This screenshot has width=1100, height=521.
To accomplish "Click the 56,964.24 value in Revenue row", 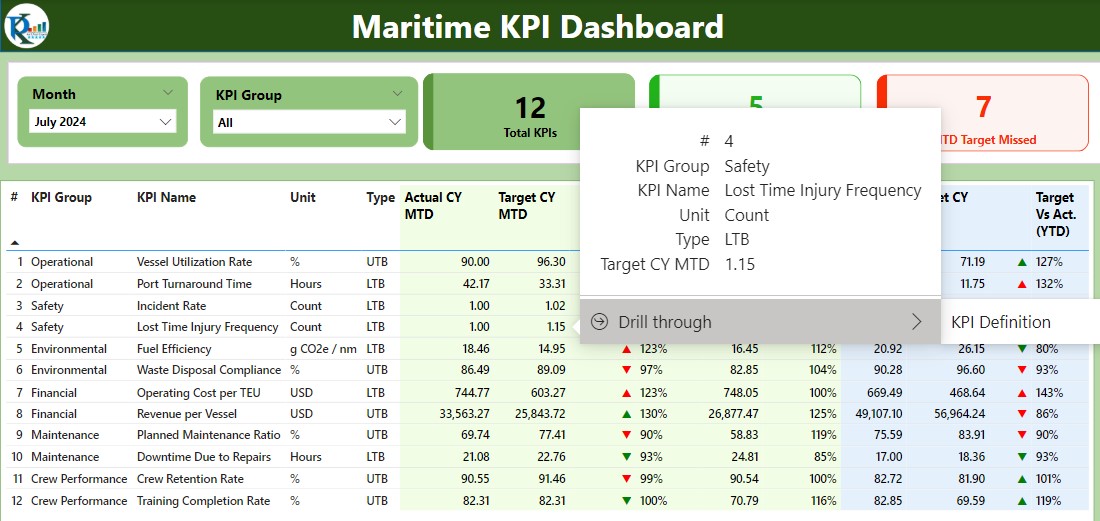I will pos(959,414).
